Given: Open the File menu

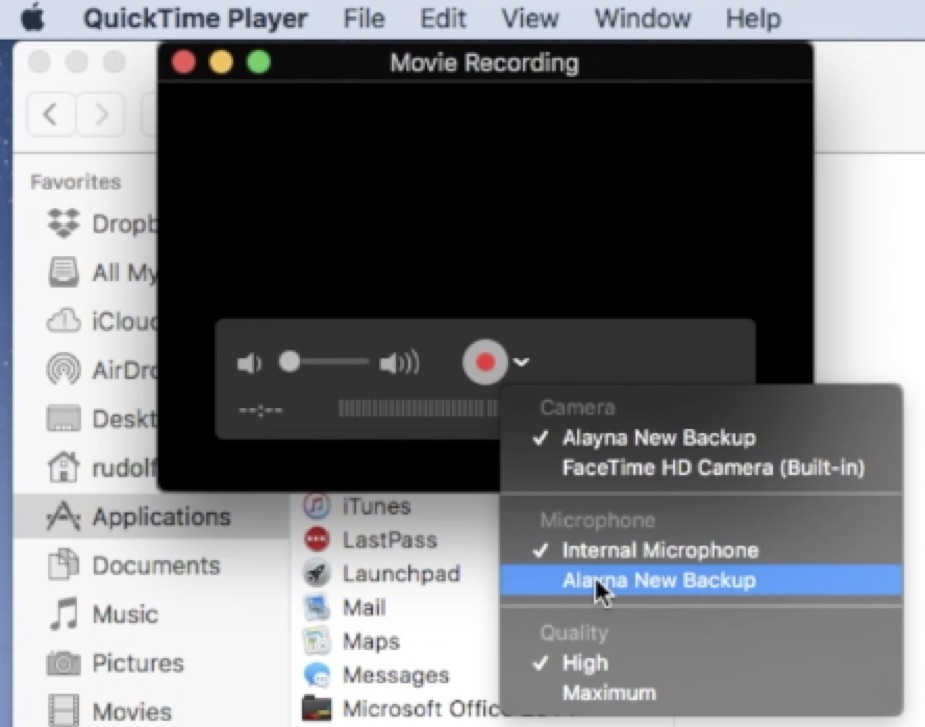Looking at the screenshot, I should click(364, 19).
